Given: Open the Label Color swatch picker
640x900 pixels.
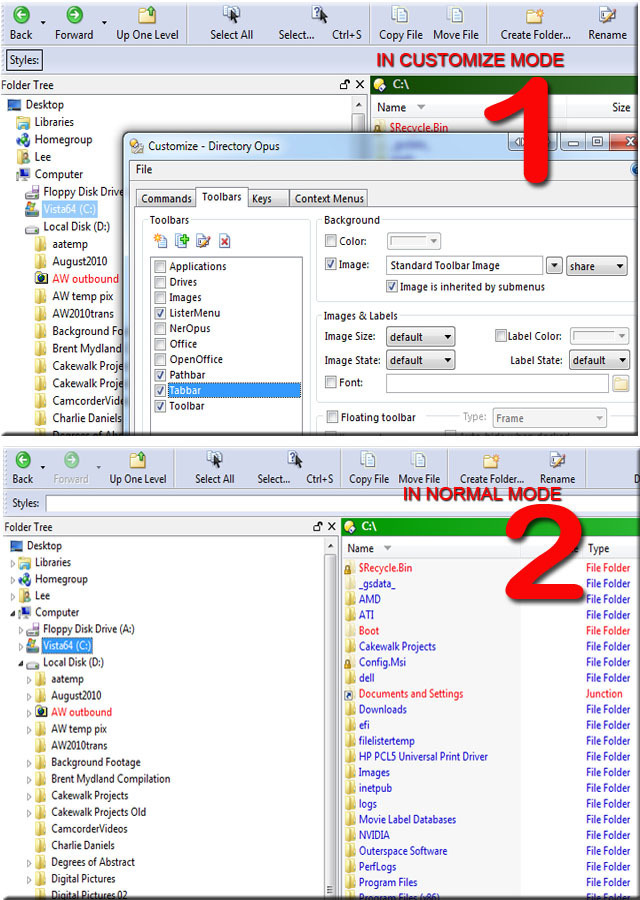Looking at the screenshot, I should (x=600, y=336).
